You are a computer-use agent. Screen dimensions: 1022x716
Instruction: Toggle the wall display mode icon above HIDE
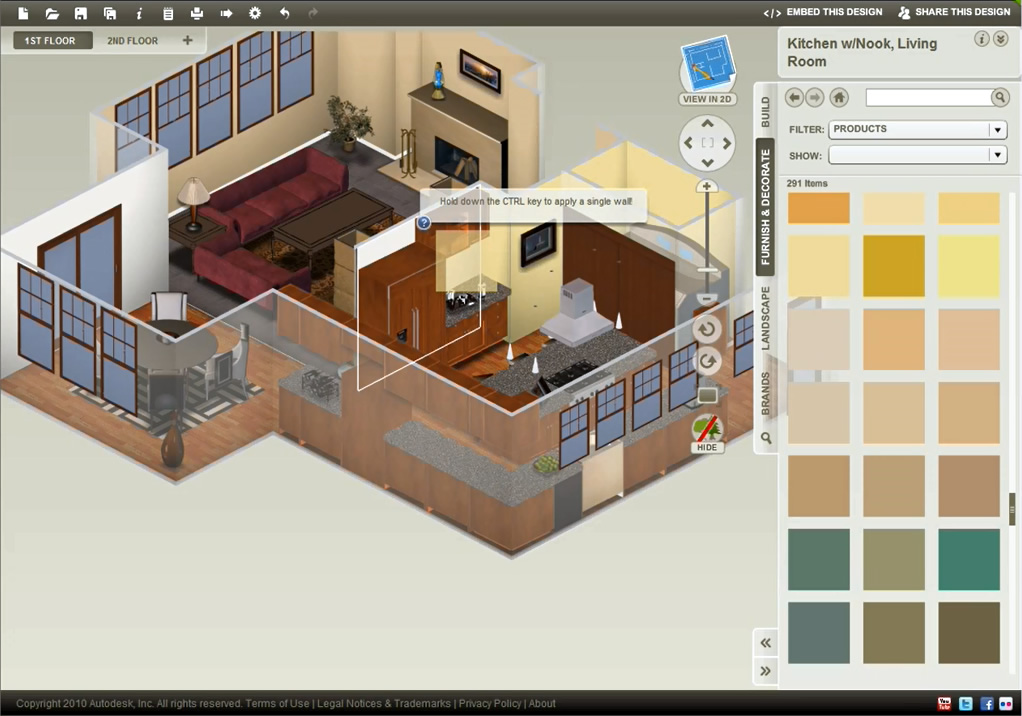click(707, 395)
